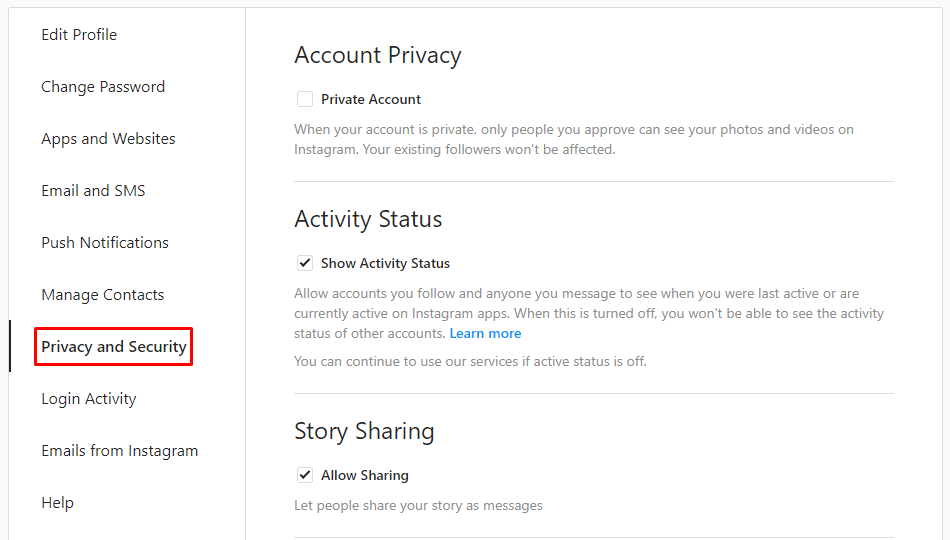This screenshot has width=950, height=540.
Task: Select Email and SMS in the sidebar
Action: (93, 191)
